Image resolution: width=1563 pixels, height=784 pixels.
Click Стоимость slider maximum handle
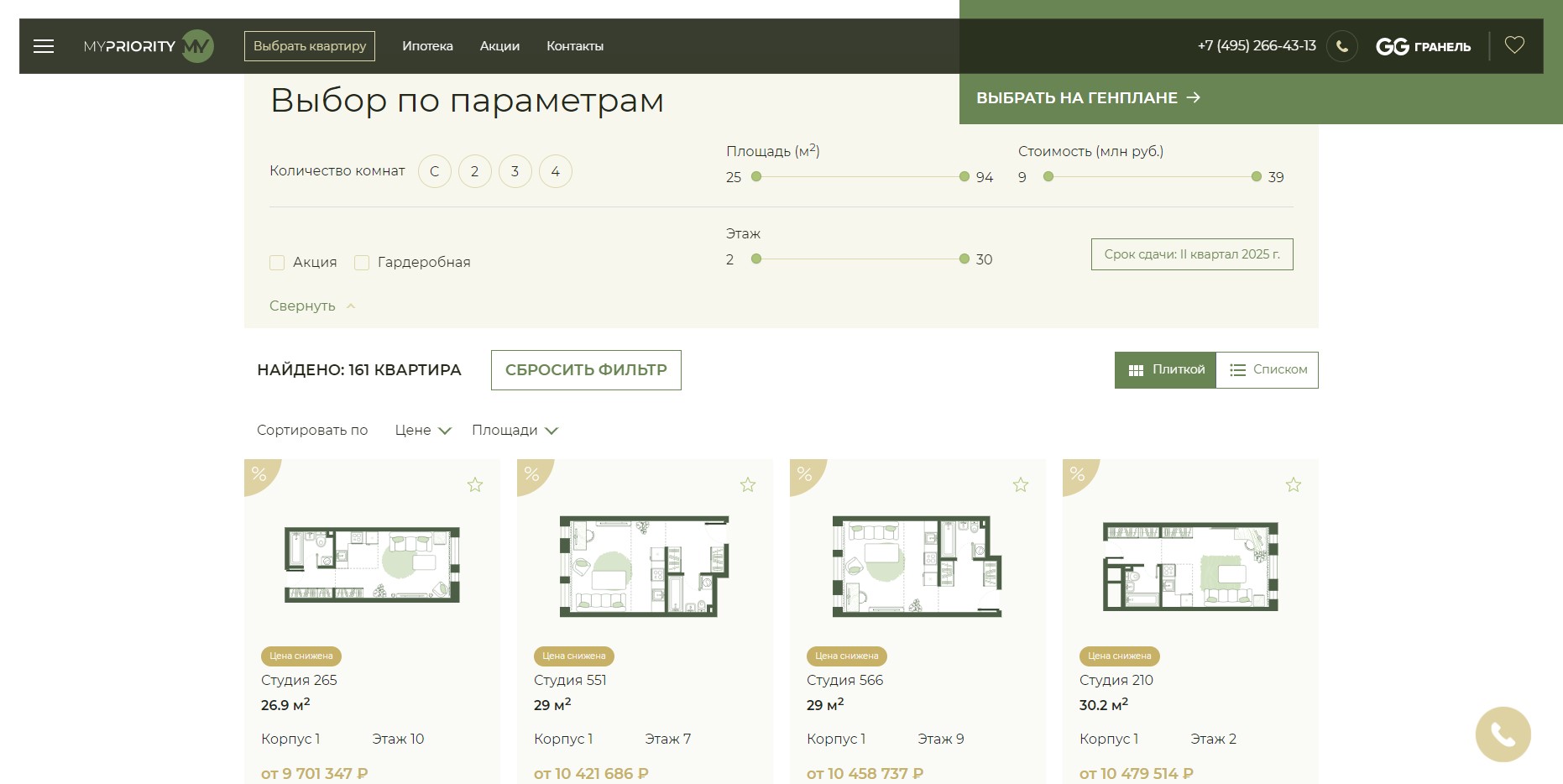point(1257,176)
